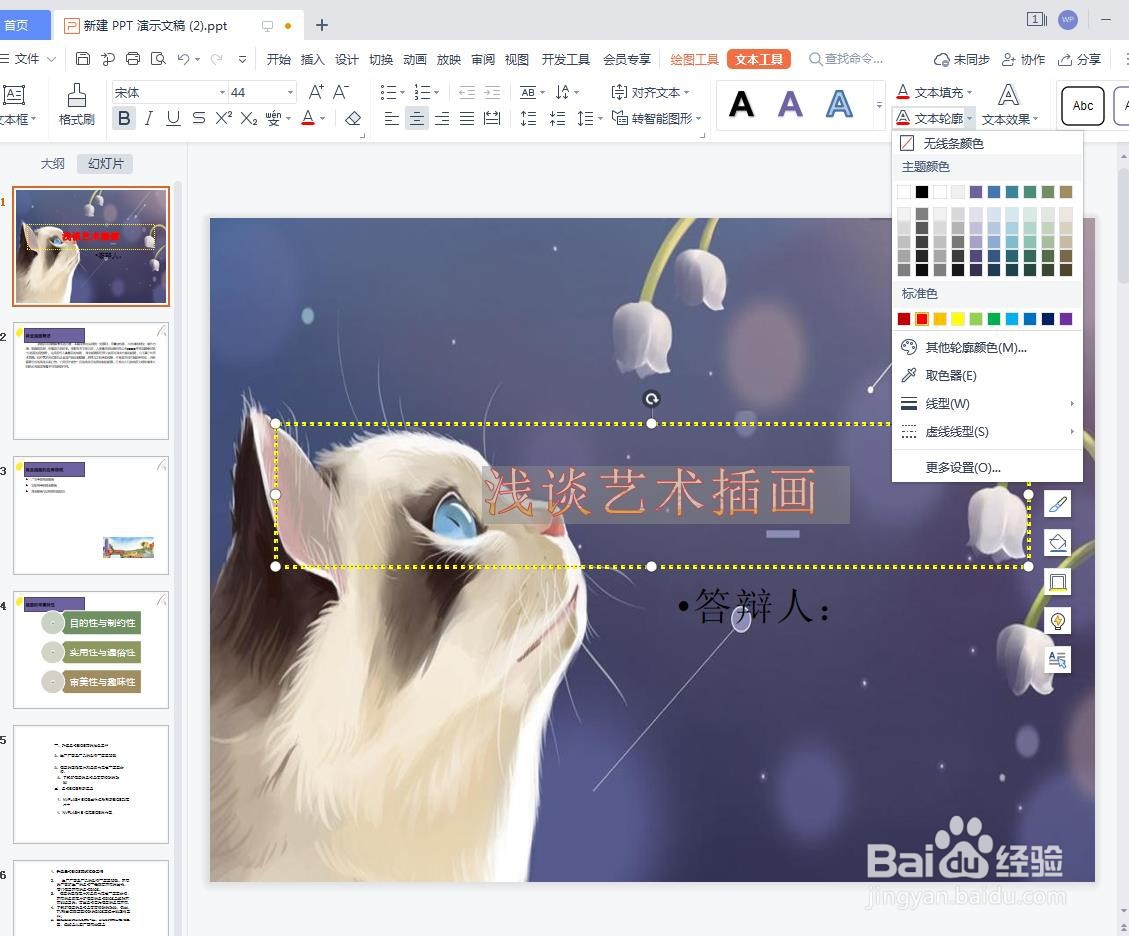Choose the 取色器(E) eyedropper

tap(987, 375)
